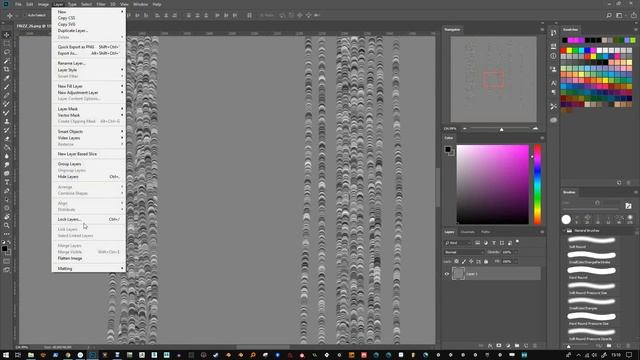640x360 pixels.
Task: Open the Search icon in options bar
Action: click(609, 16)
